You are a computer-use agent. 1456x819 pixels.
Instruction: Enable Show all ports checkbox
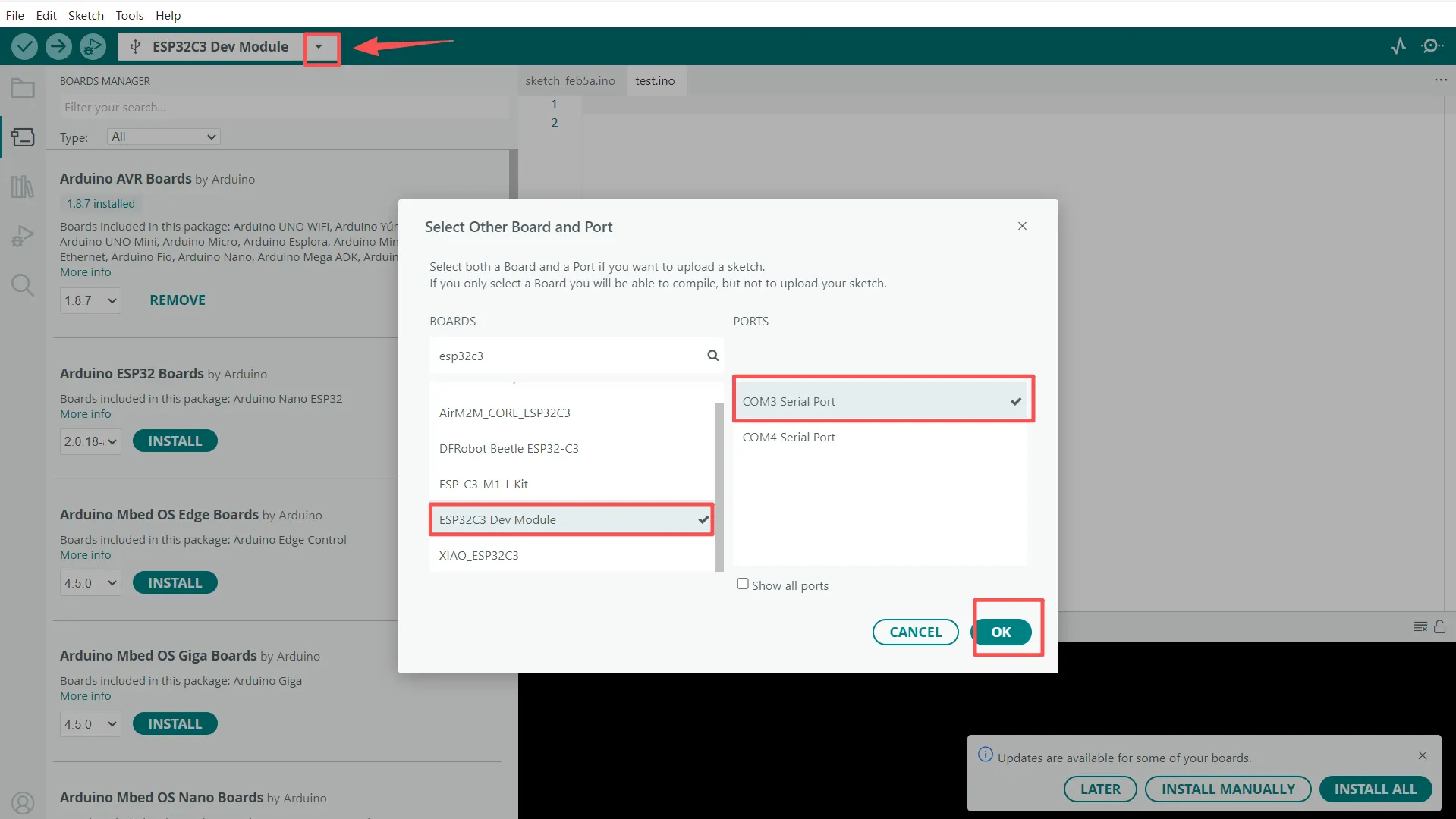pos(743,584)
